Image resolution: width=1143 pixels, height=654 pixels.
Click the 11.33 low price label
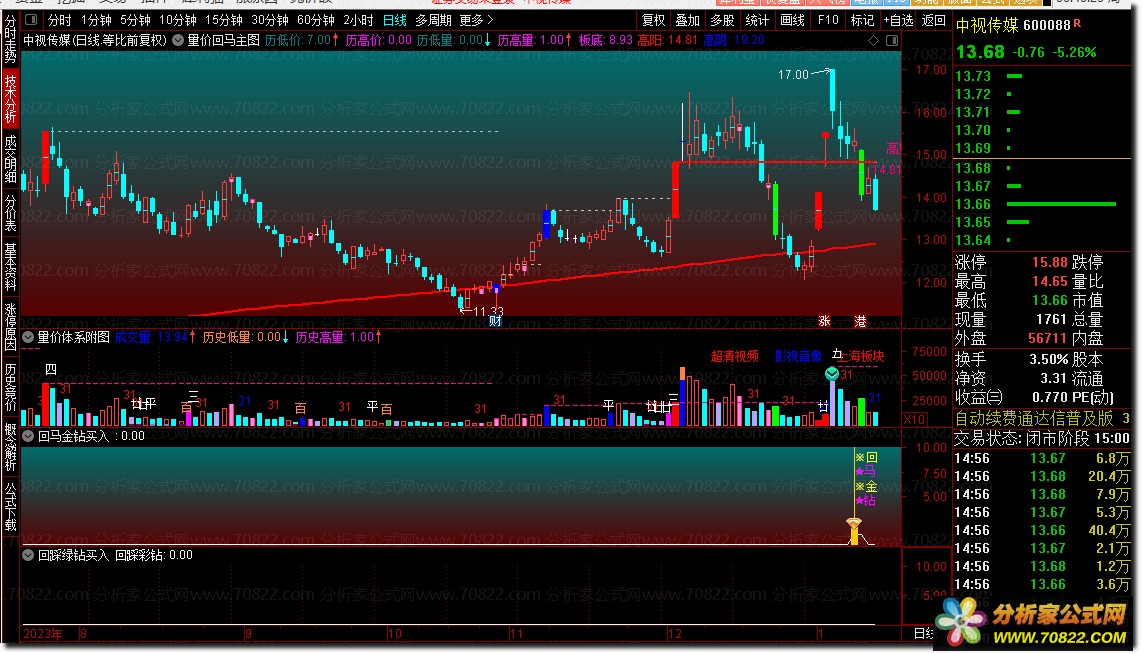point(488,311)
